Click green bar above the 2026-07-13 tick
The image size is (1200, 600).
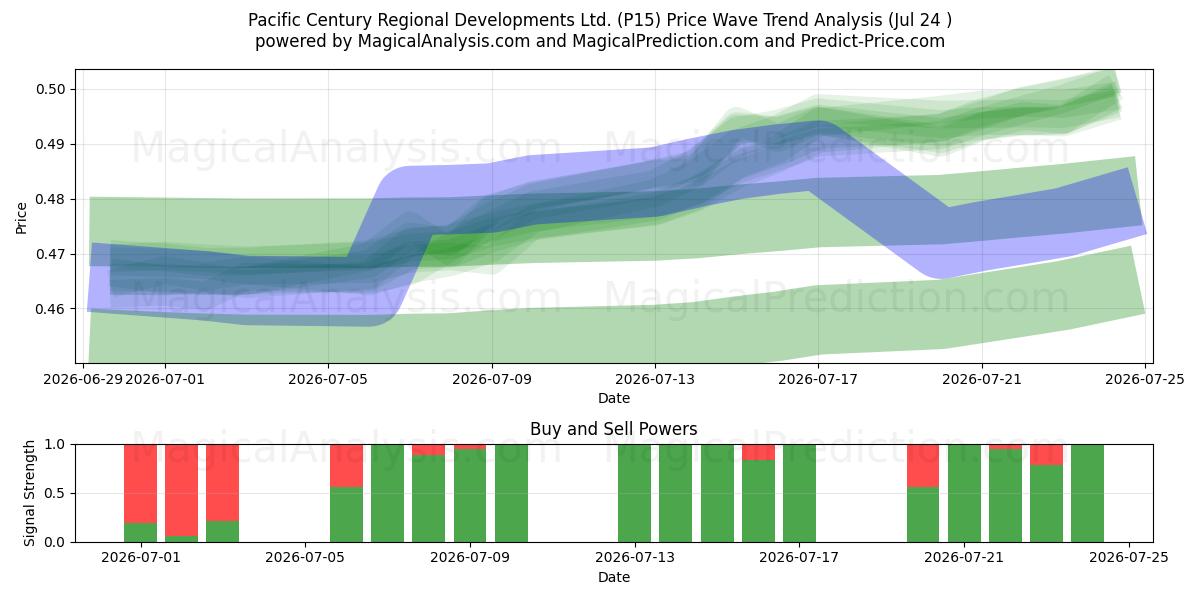click(635, 493)
